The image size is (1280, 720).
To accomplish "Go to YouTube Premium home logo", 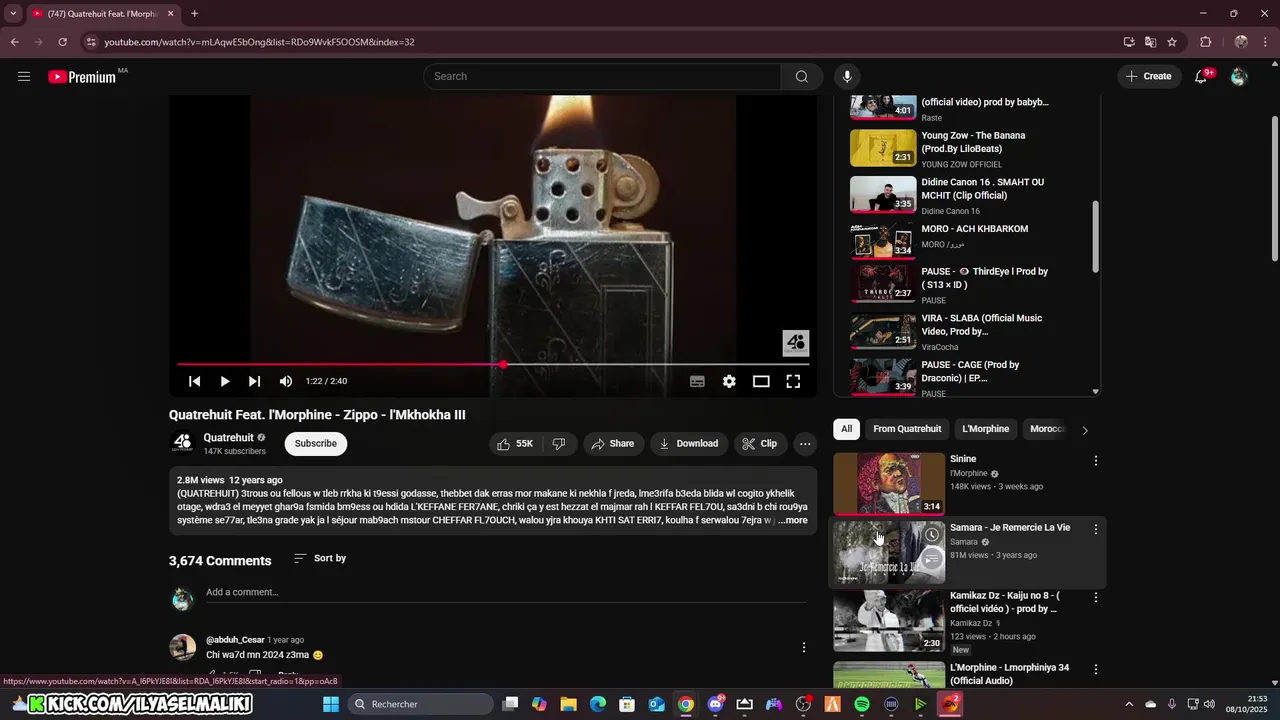I will click(x=82, y=76).
